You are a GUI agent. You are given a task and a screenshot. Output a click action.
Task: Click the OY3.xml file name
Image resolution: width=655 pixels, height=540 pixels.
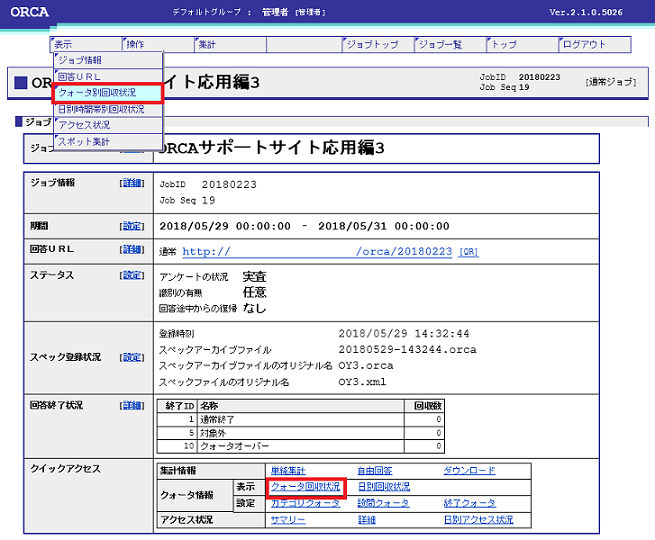click(362, 382)
